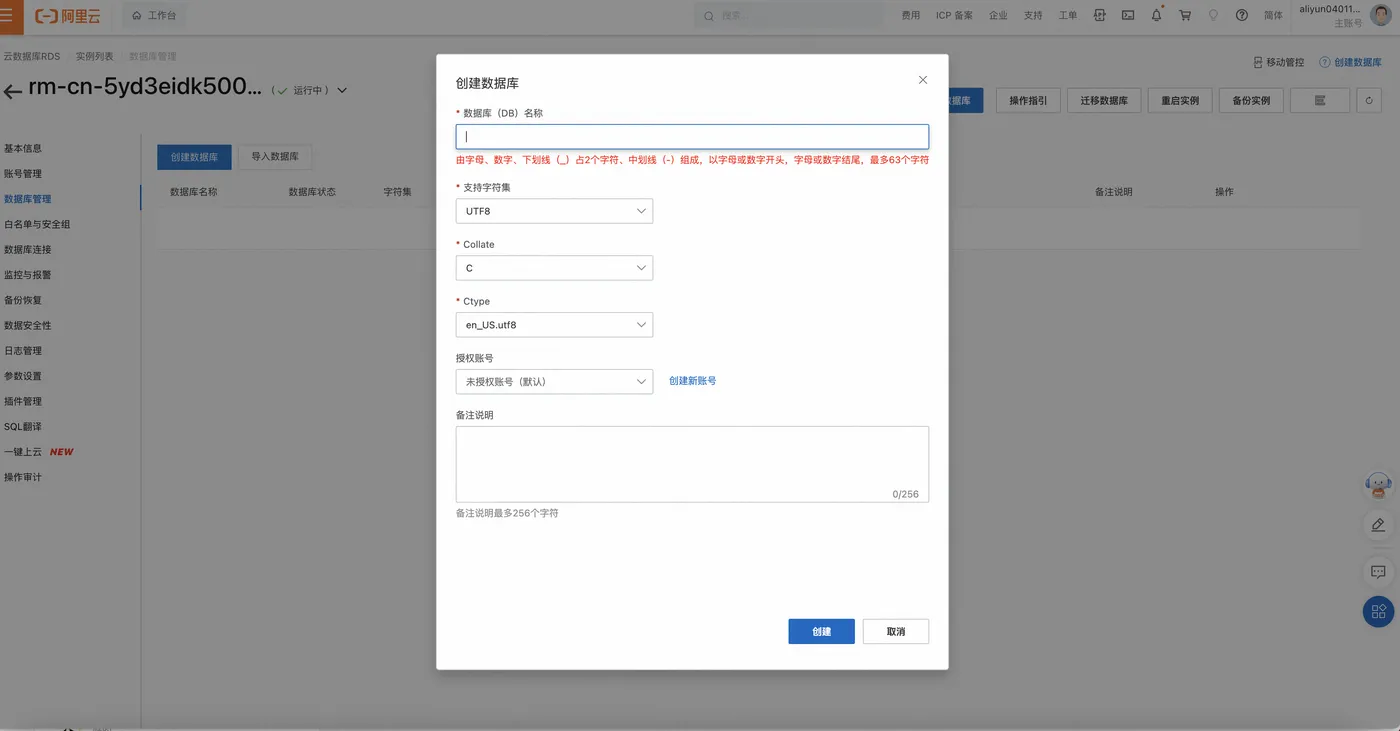1400x731 pixels.
Task: Click the edit pencil floating icon
Action: click(x=1378, y=525)
